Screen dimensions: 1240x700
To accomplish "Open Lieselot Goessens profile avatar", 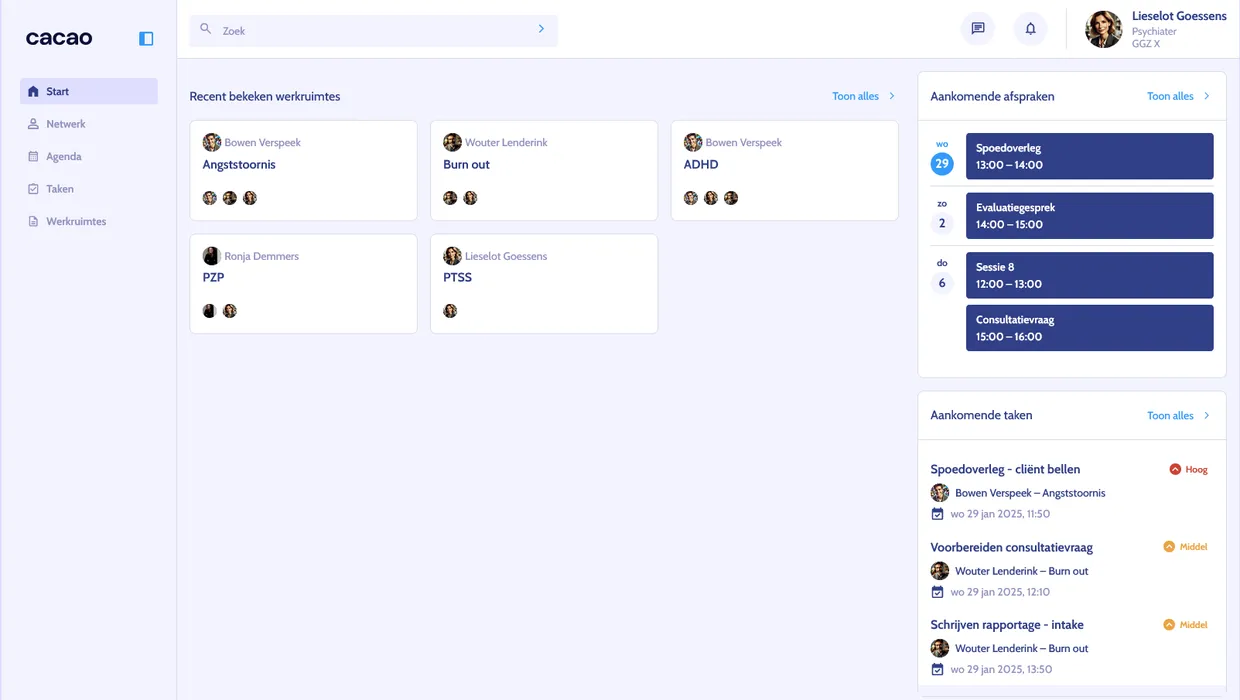I will pyautogui.click(x=1103, y=29).
